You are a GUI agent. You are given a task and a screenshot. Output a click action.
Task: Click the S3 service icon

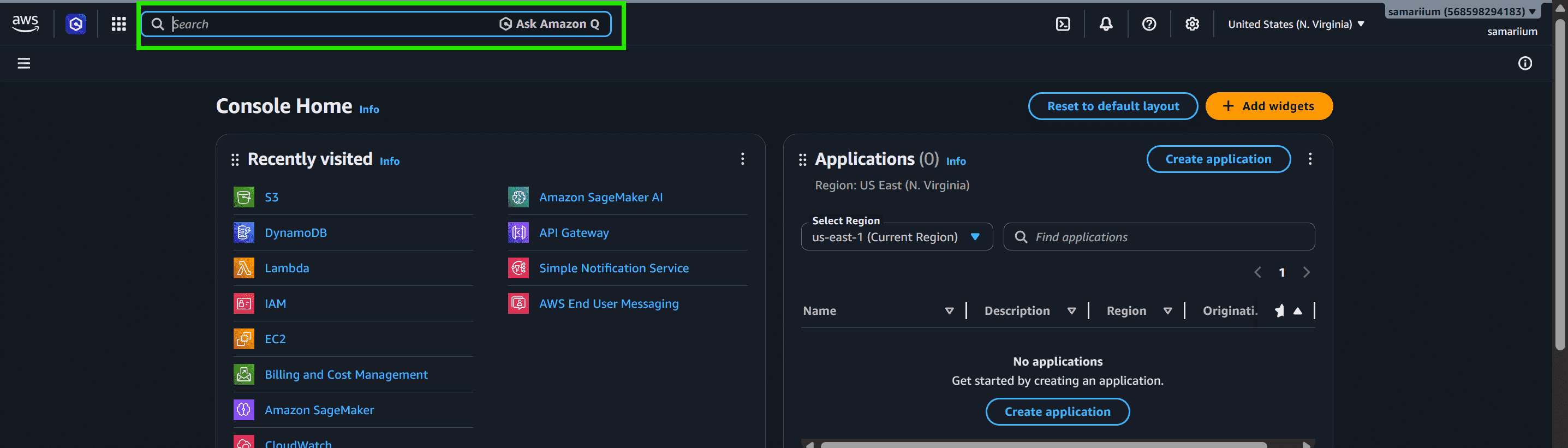(244, 197)
